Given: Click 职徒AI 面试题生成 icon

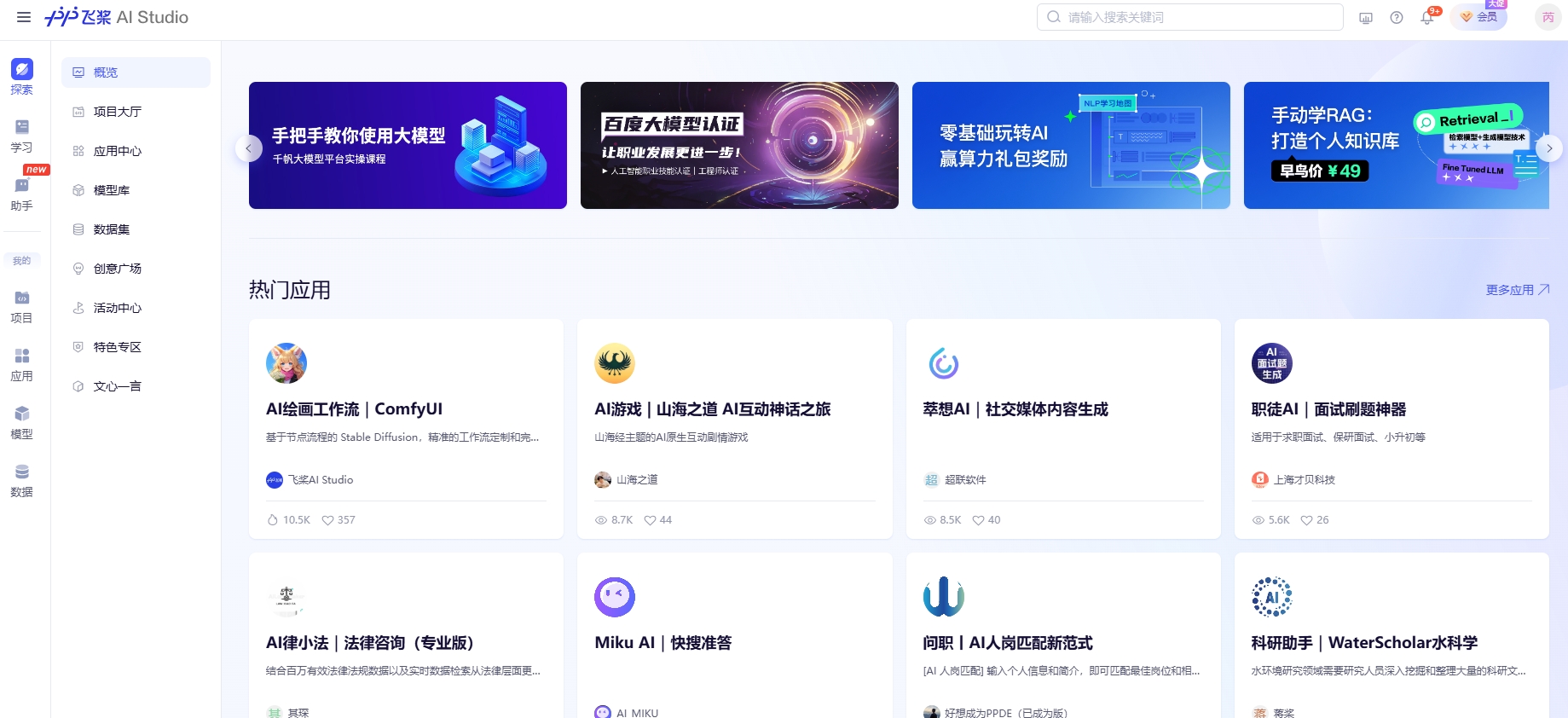Looking at the screenshot, I should point(1272,363).
